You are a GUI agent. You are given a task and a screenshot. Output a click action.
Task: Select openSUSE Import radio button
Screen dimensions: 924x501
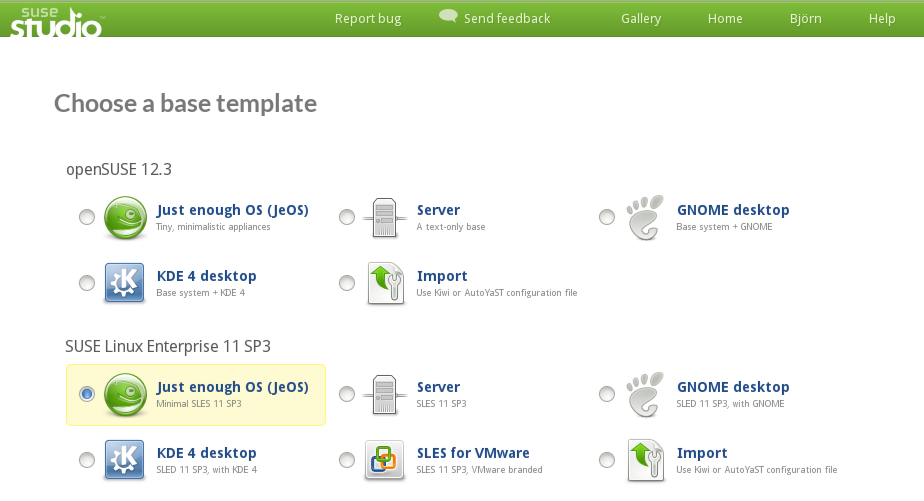pyautogui.click(x=346, y=283)
